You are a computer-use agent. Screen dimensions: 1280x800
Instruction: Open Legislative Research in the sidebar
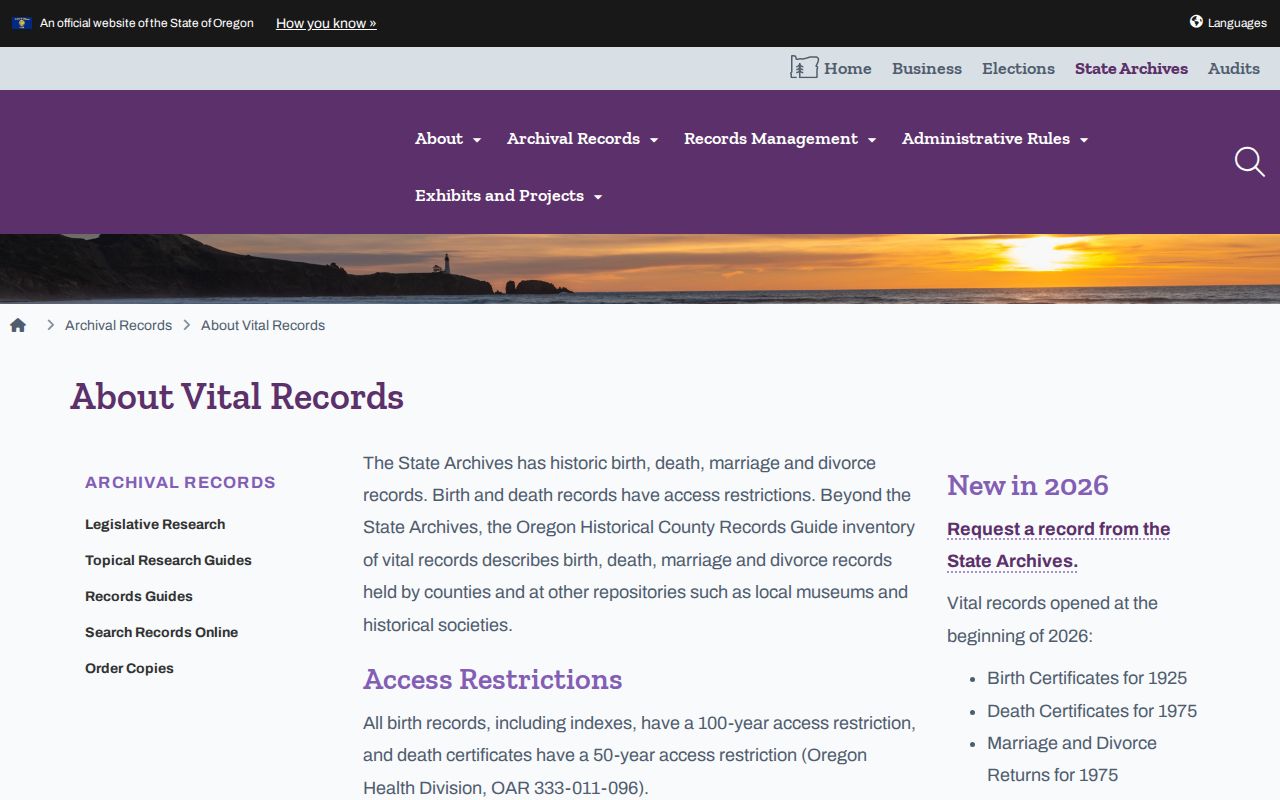[155, 524]
